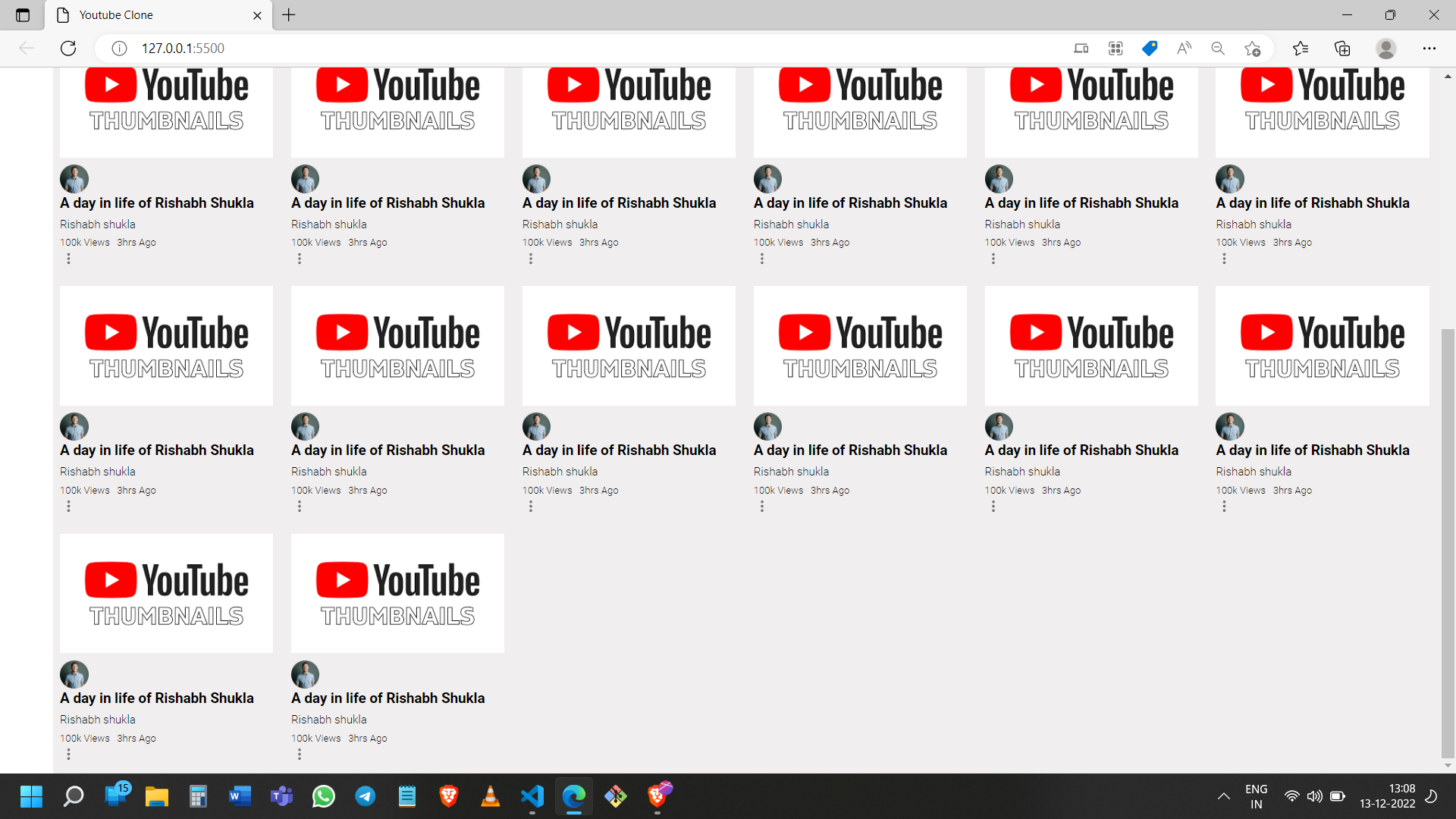Open the browser settings ellipsis menu
Screen dimensions: 1456x819
(1430, 48)
